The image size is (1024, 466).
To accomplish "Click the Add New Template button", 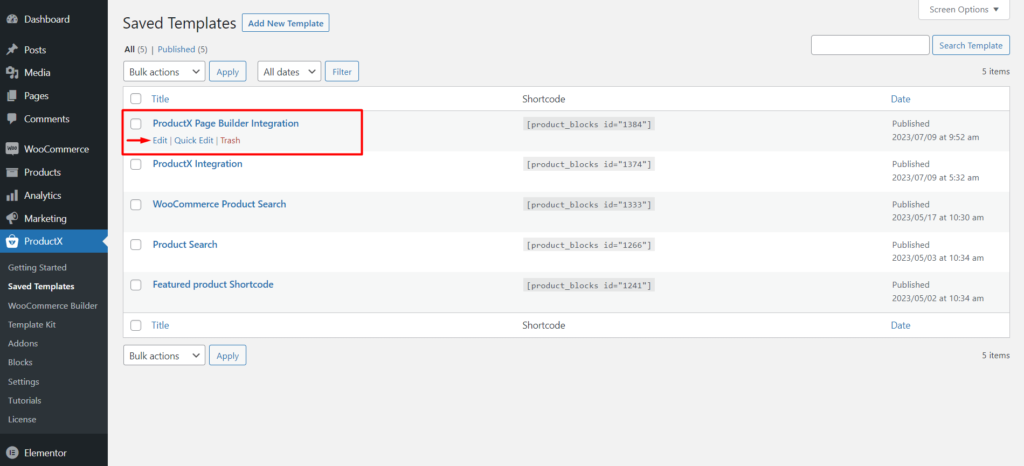I will point(286,23).
